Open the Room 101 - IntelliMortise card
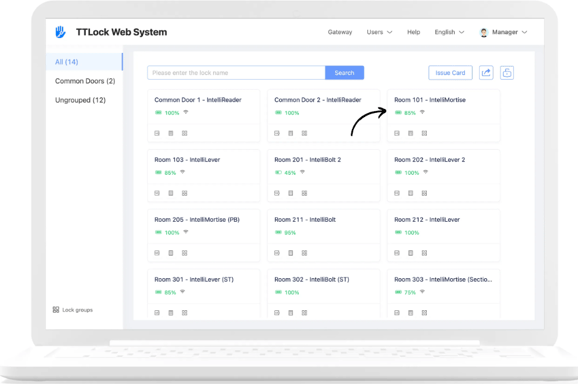This screenshot has height=384, width=578. 443,115
